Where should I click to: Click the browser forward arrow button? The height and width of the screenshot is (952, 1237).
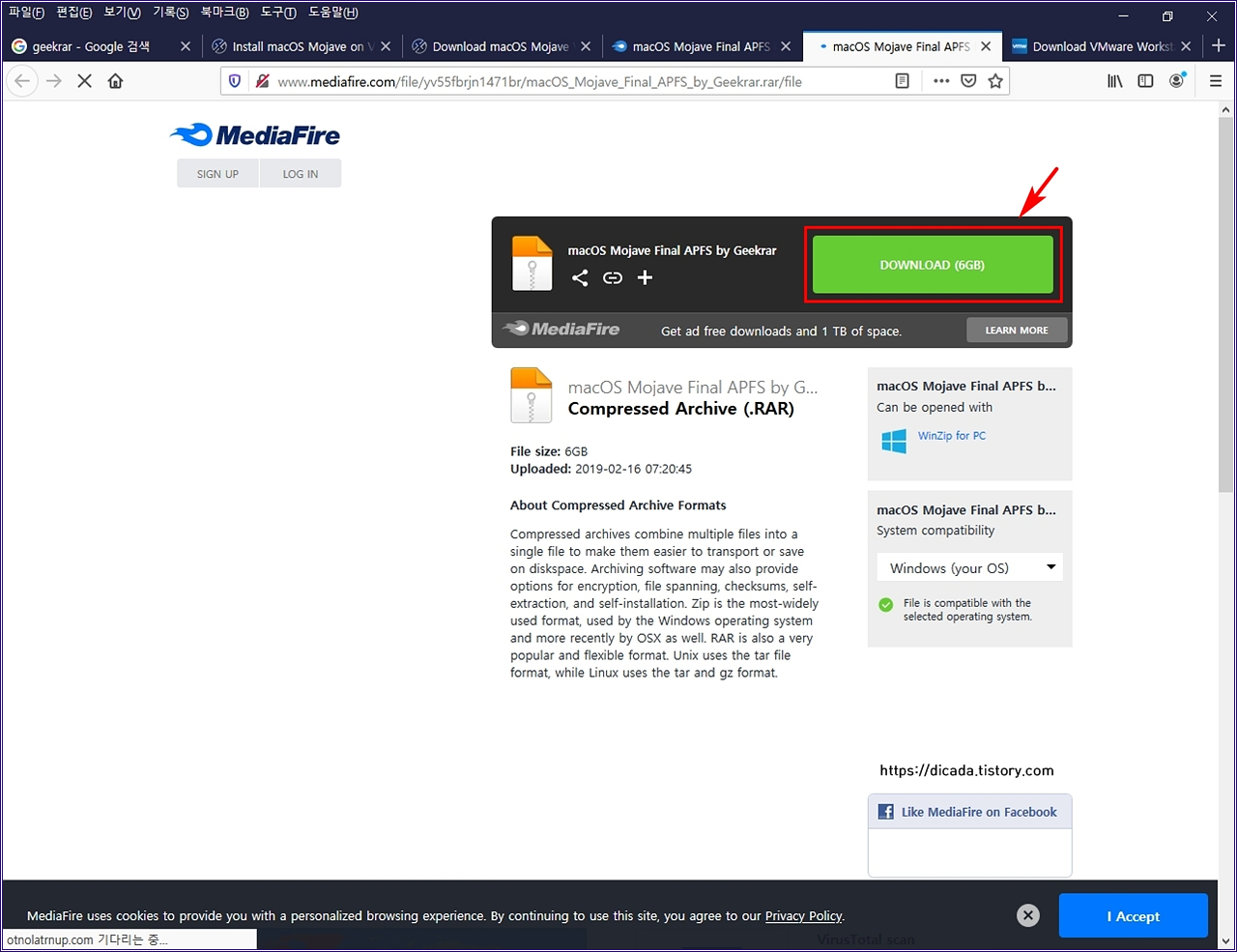(54, 81)
